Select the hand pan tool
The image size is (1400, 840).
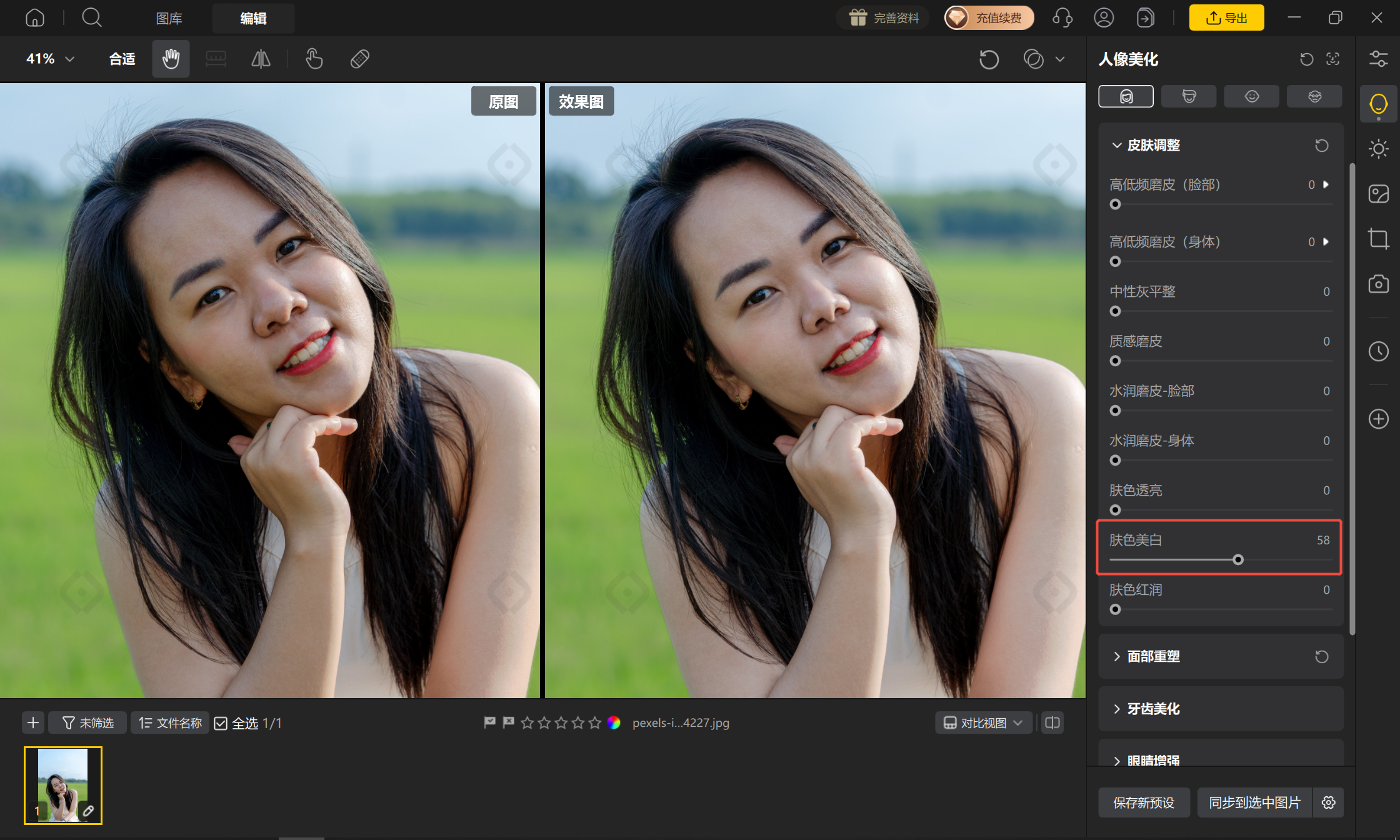(171, 59)
